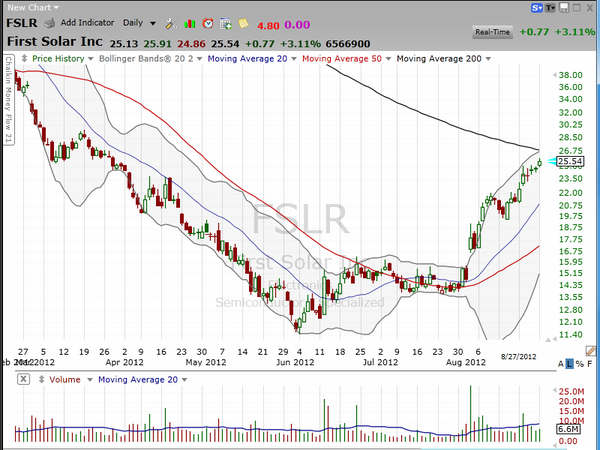Screen dimensions: 600x450
Task: Click the high price 25.91
Action: (157, 44)
